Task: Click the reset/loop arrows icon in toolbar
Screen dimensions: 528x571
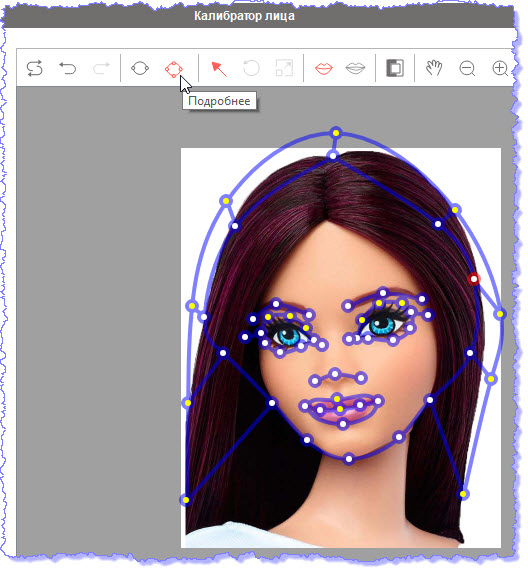Action: pos(35,68)
